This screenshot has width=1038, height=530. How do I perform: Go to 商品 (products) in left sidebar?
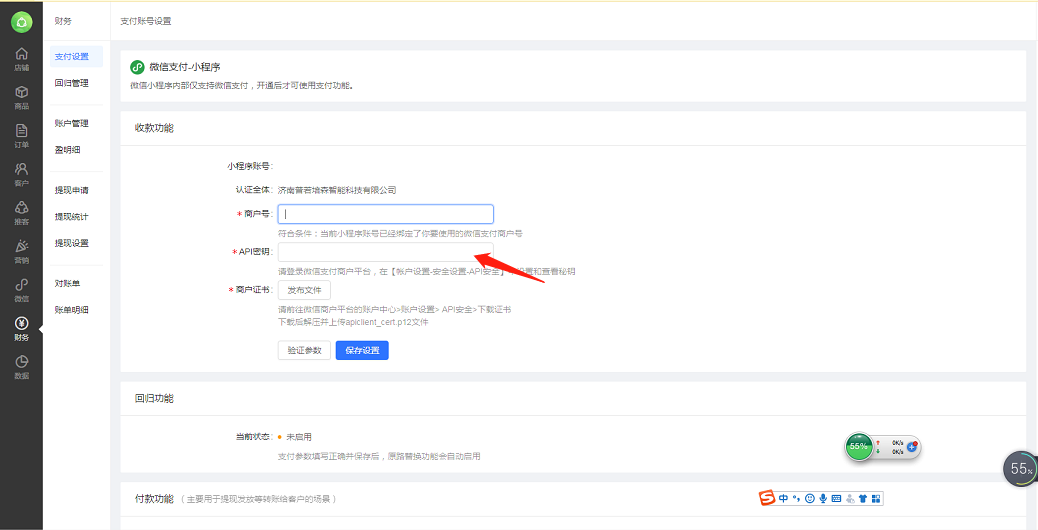pyautogui.click(x=21, y=97)
